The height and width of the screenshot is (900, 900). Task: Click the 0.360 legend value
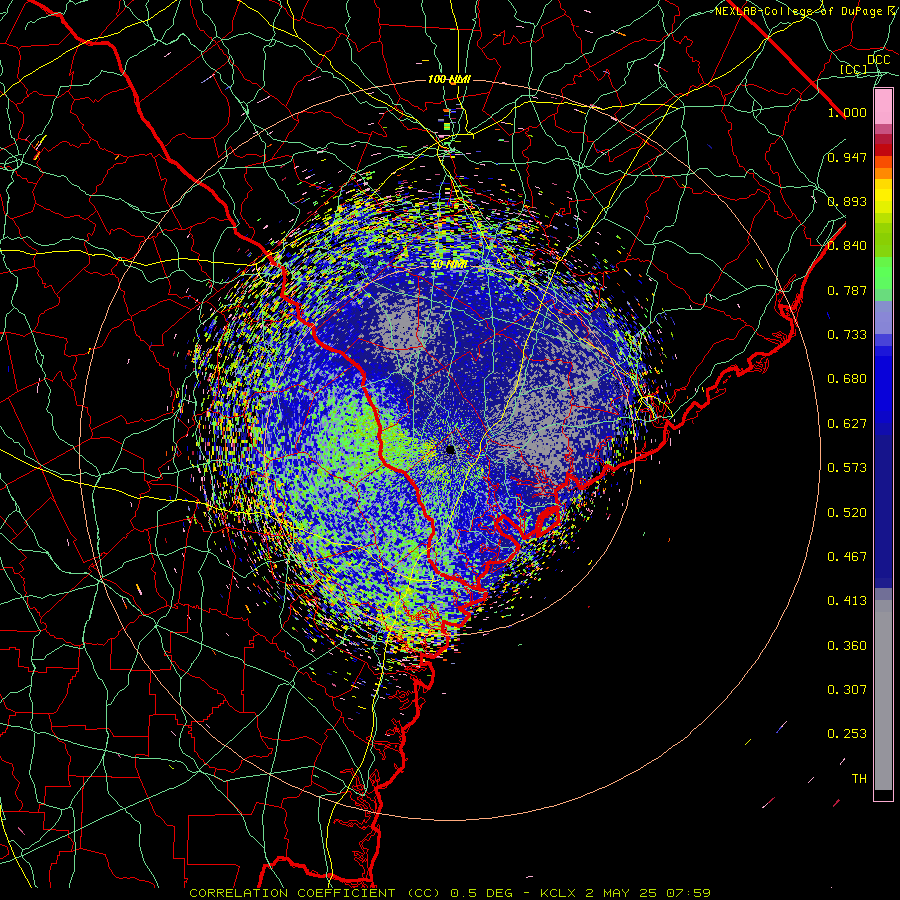[847, 646]
